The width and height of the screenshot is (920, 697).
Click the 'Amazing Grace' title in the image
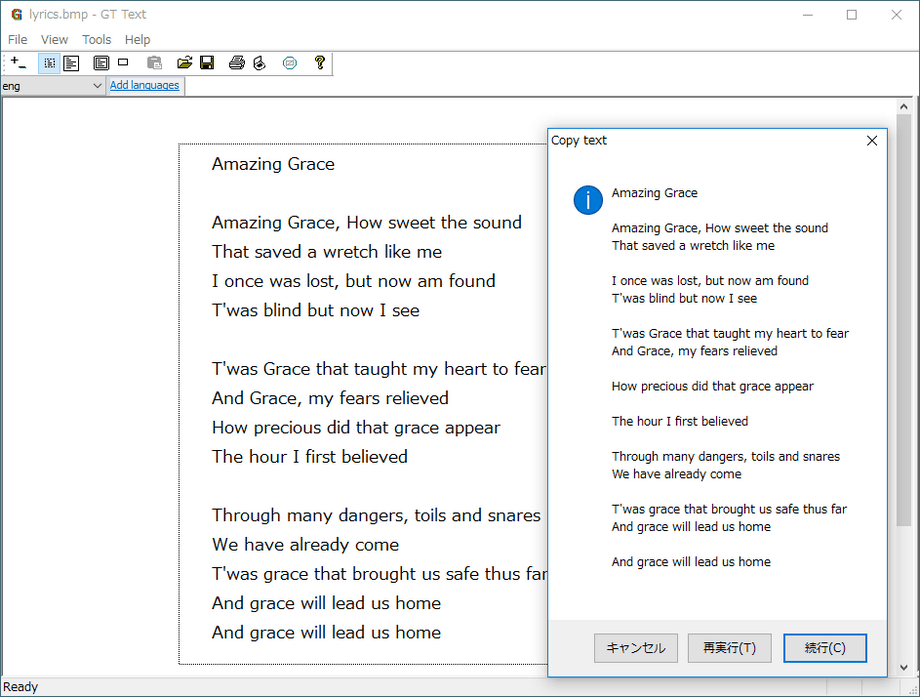click(273, 164)
